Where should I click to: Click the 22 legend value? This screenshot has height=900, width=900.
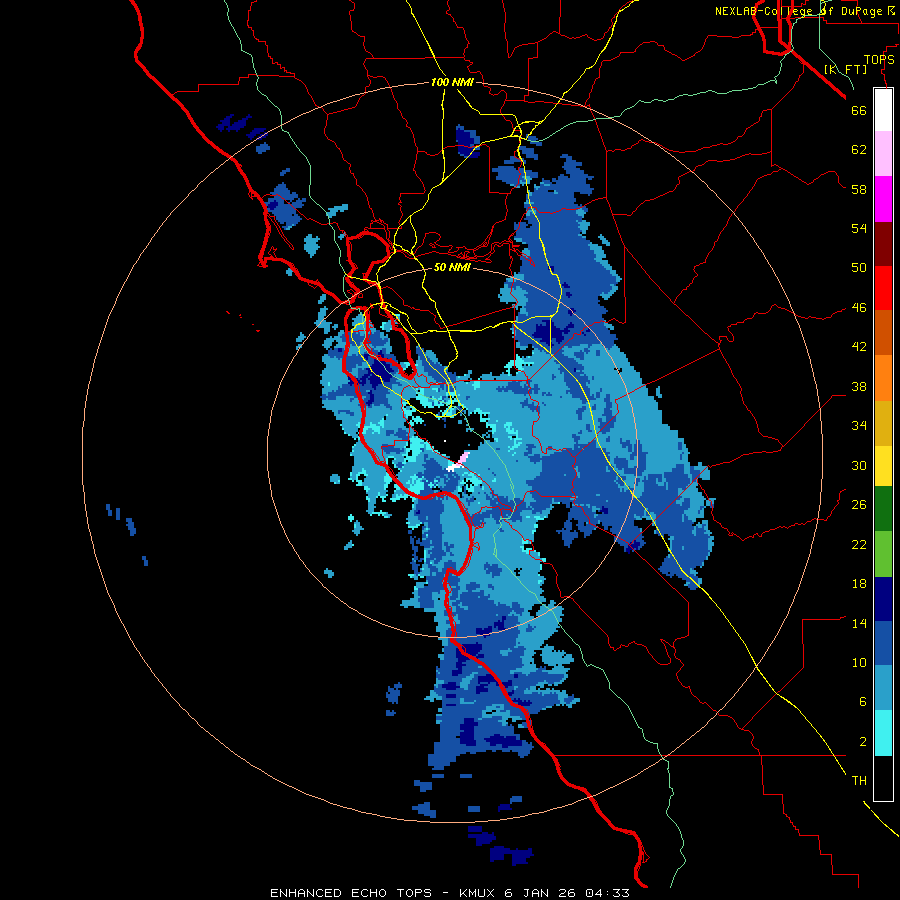[859, 545]
